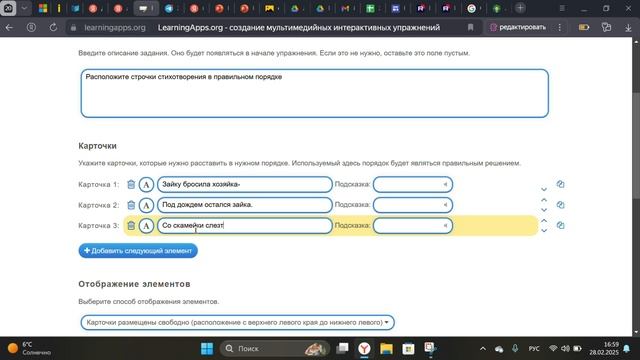Click the редактировать button in the toolbar

coord(518,27)
